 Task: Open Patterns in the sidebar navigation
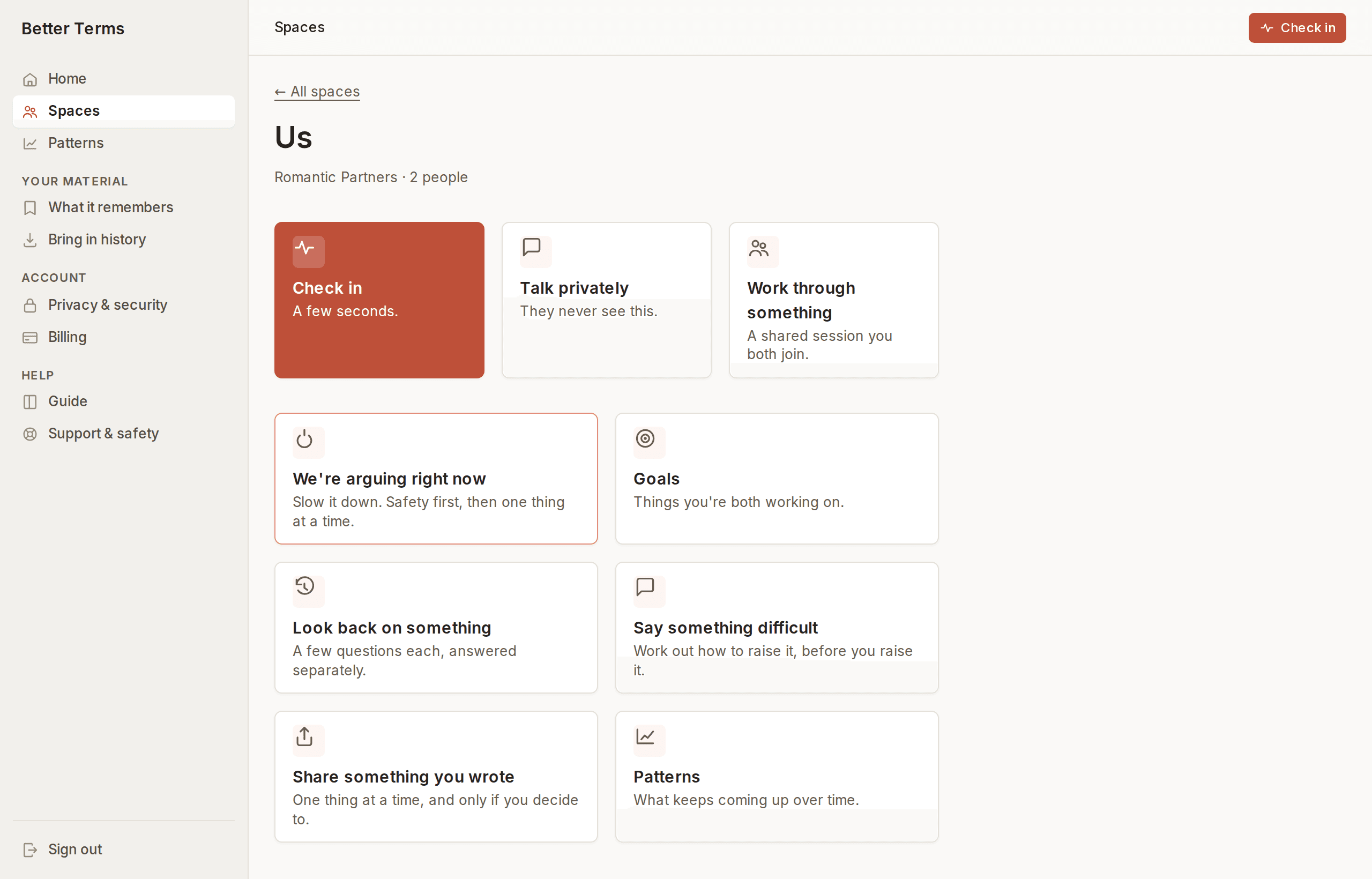coord(123,143)
